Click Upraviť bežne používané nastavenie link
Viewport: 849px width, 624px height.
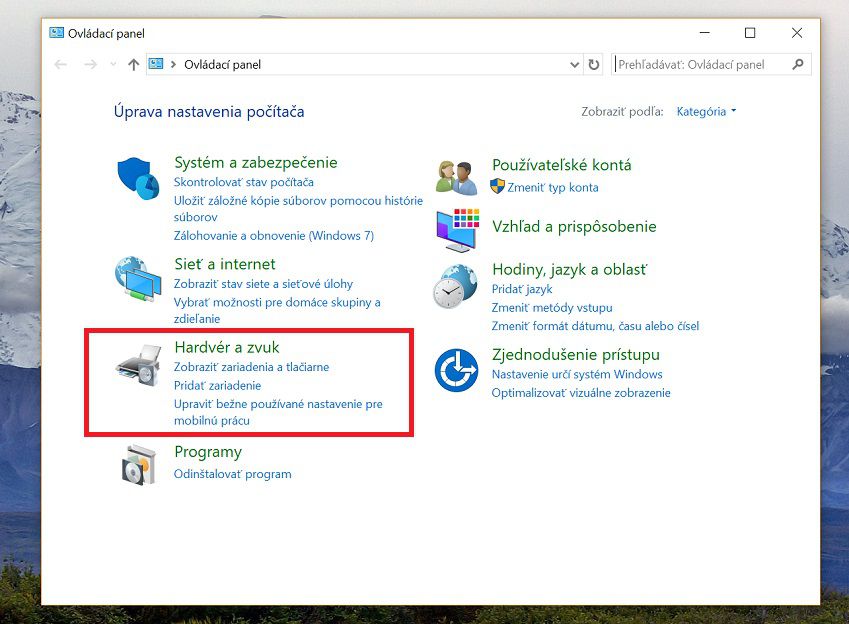coord(278,412)
